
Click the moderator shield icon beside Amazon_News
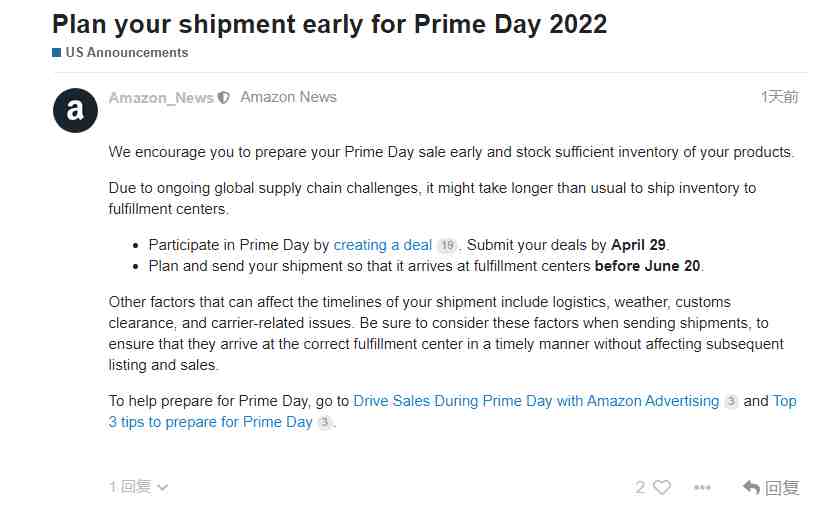click(224, 97)
